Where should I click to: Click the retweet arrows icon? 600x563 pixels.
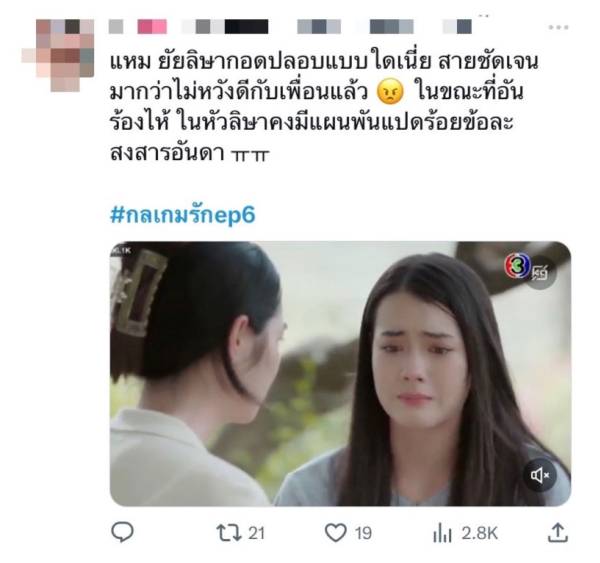pos(228,533)
